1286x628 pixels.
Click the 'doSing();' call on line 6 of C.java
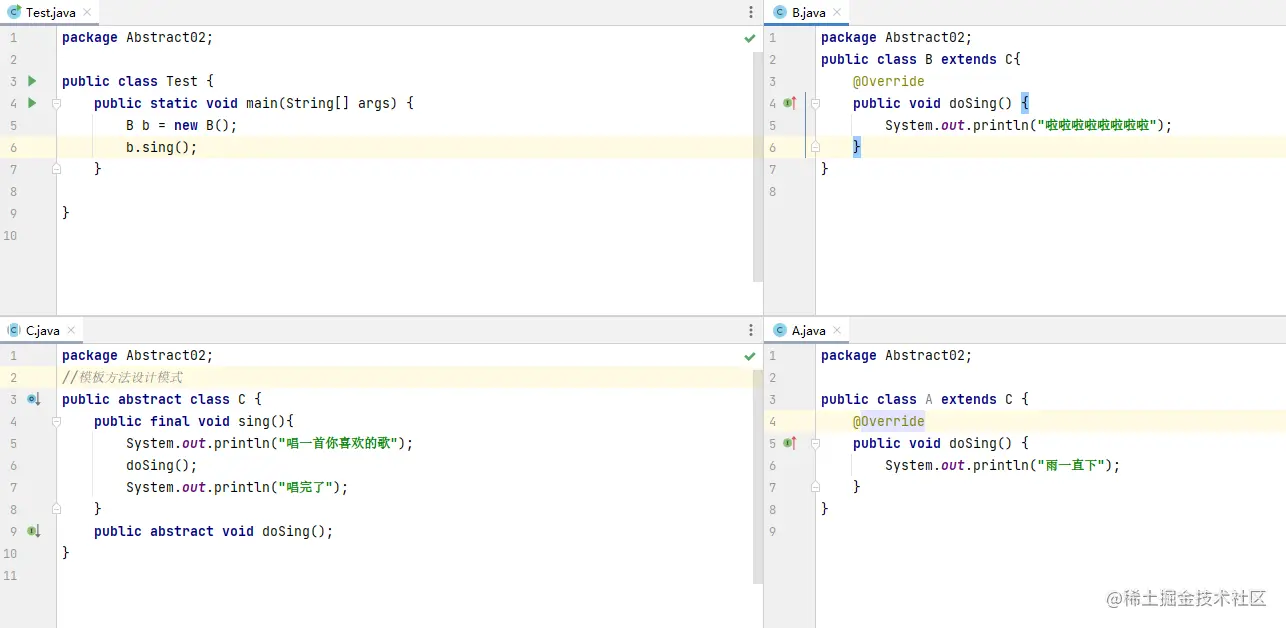coord(162,465)
